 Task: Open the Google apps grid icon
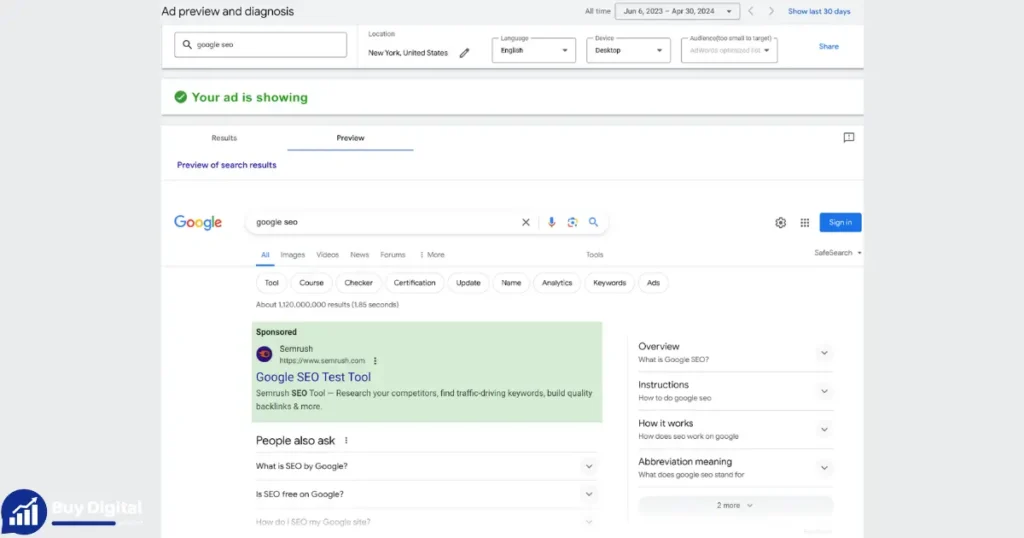click(x=805, y=223)
